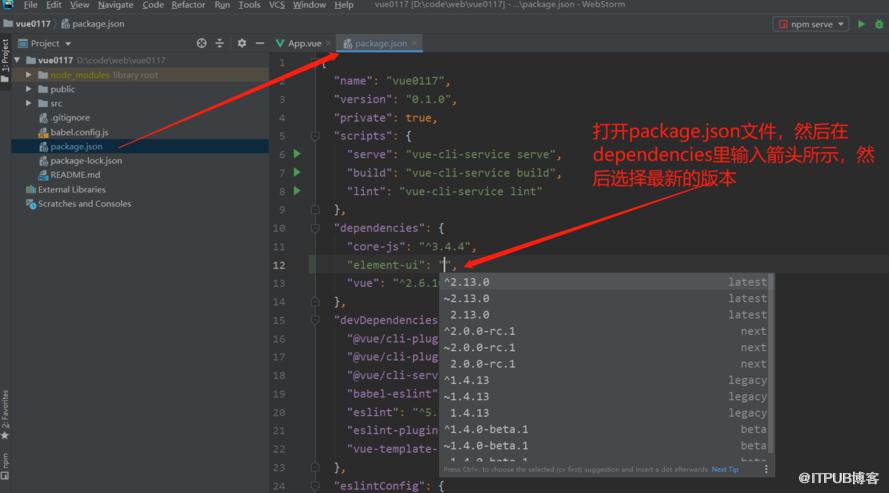The height and width of the screenshot is (493, 889).
Task: Click the "version": "0.1.0" line
Action: [x=395, y=99]
